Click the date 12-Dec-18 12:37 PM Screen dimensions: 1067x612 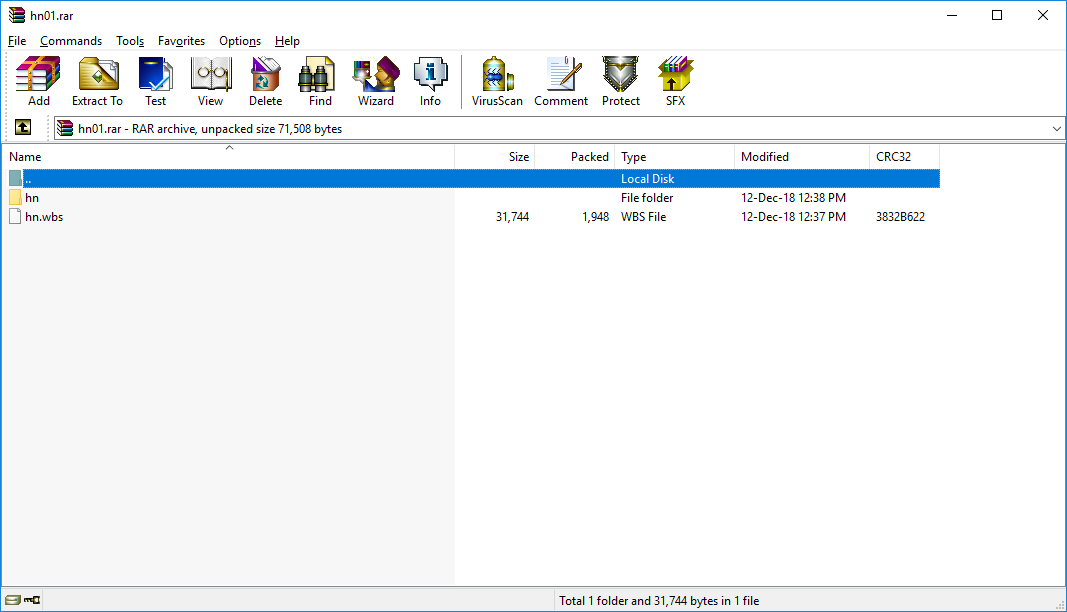pos(793,216)
